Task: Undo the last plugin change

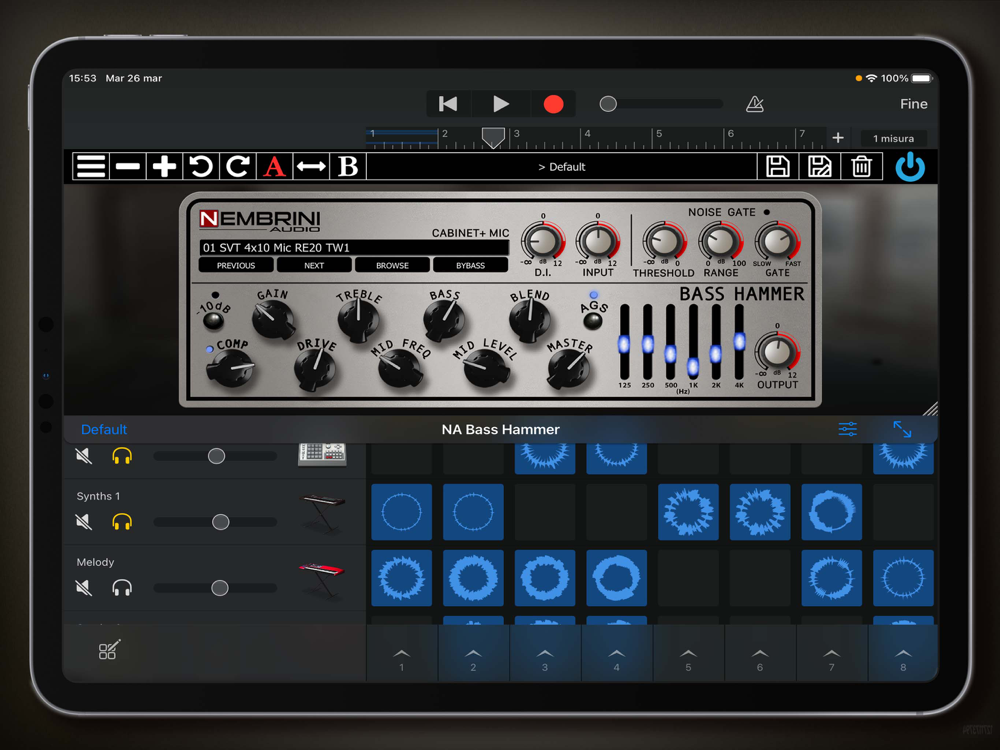Action: tap(201, 166)
